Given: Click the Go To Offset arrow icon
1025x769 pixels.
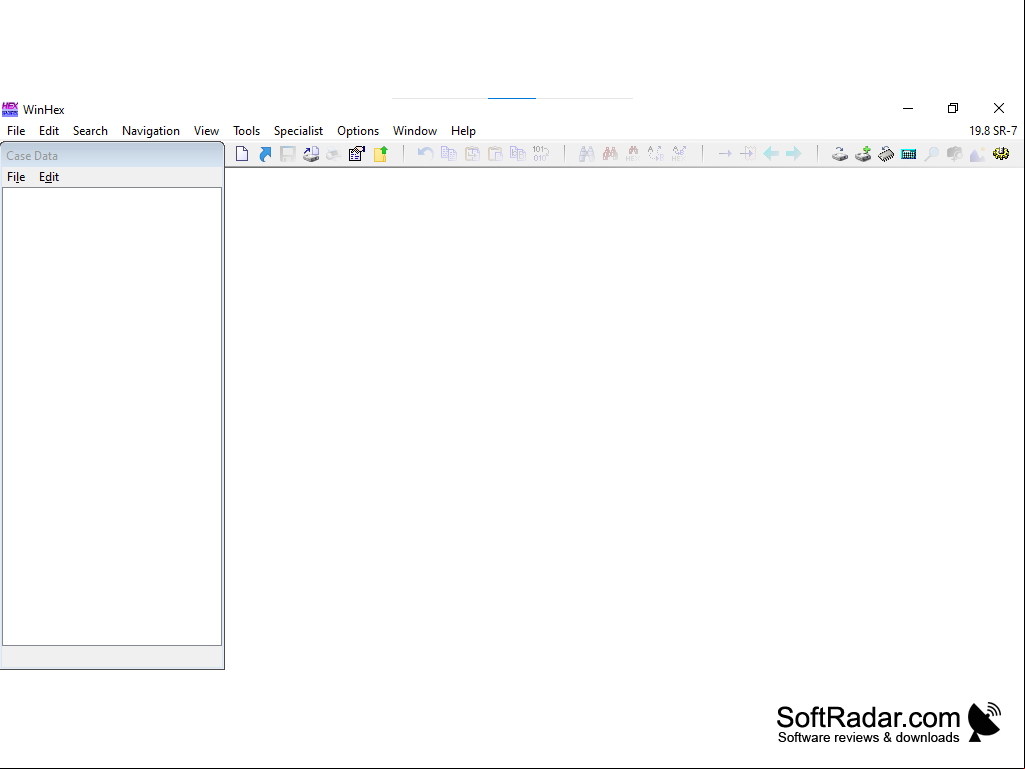Looking at the screenshot, I should click(x=725, y=154).
